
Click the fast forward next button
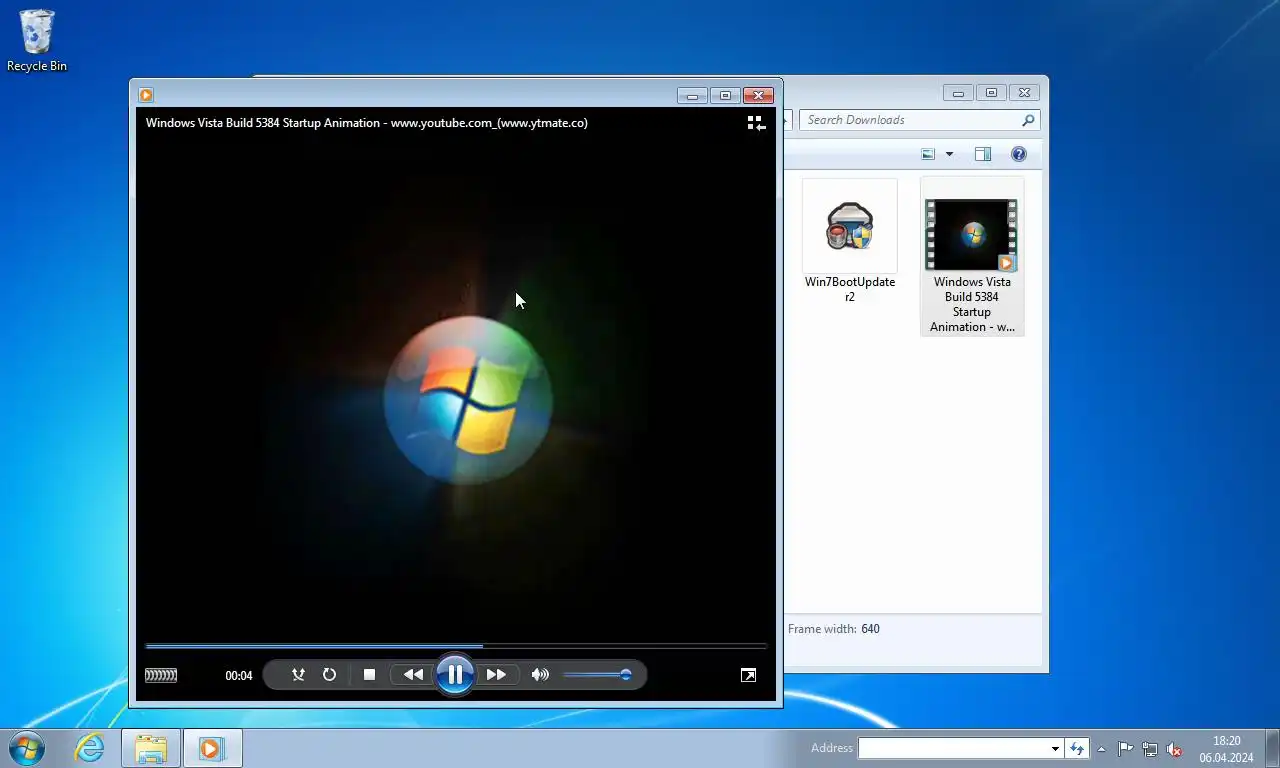496,675
